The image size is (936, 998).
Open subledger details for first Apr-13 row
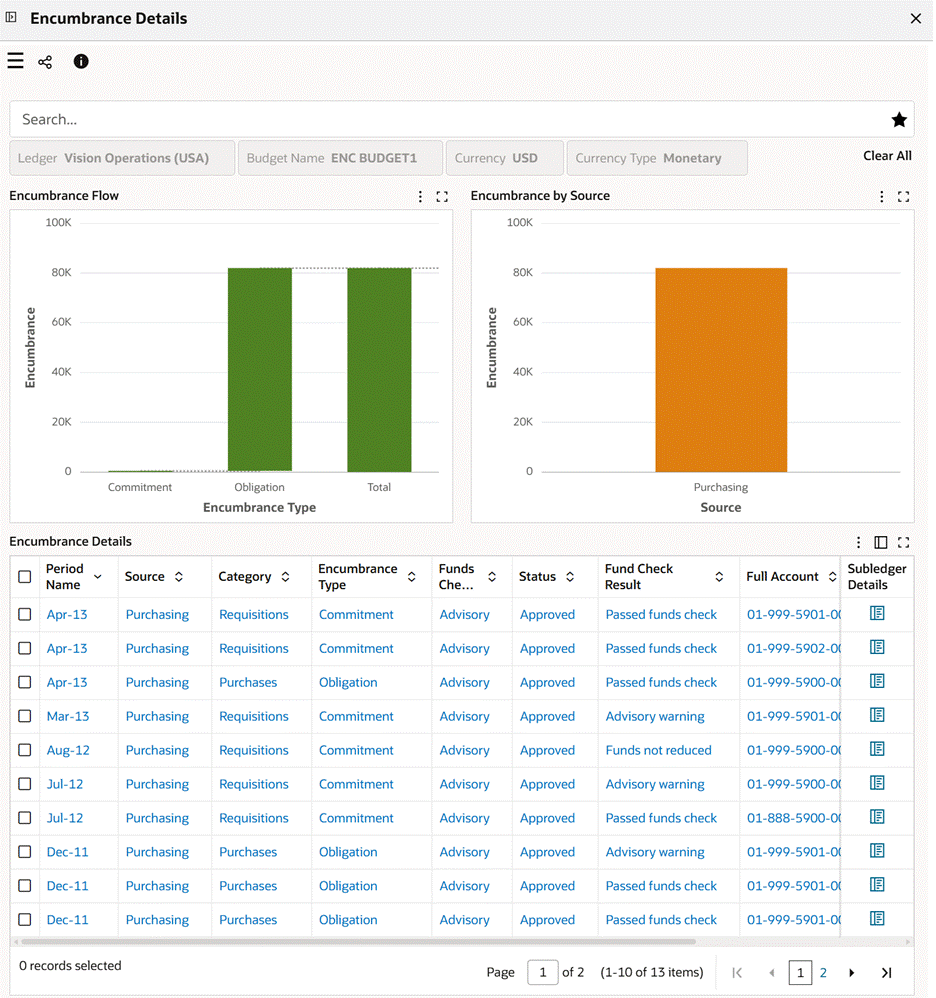[877, 614]
